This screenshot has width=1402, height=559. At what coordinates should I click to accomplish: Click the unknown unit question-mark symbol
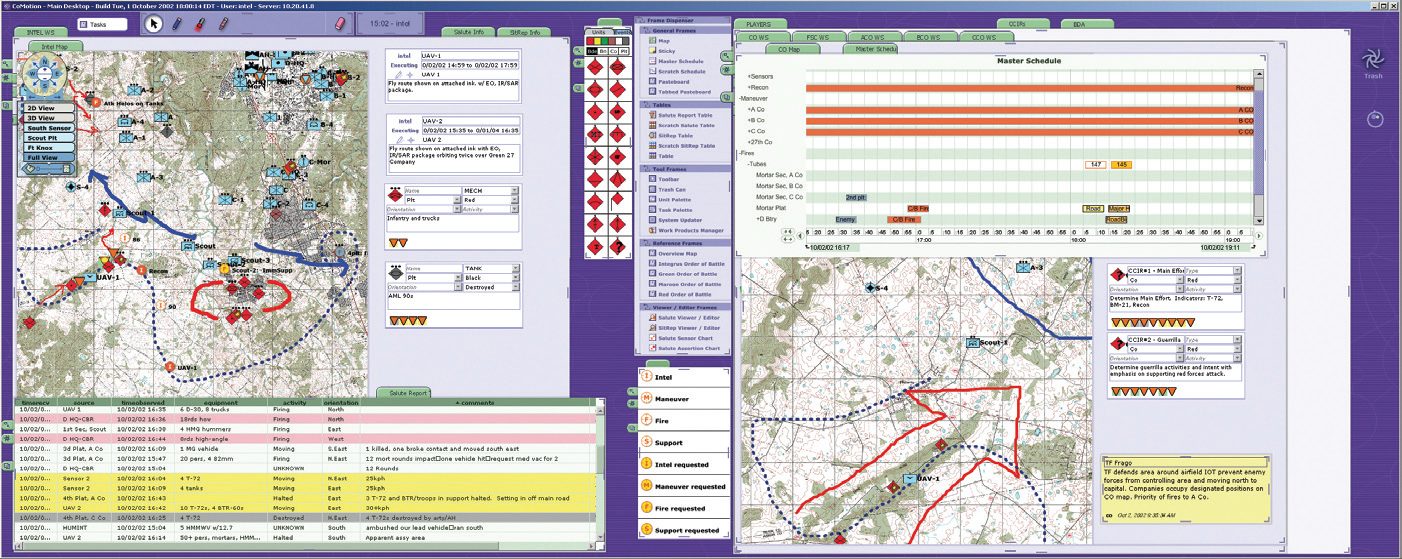[x=620, y=246]
